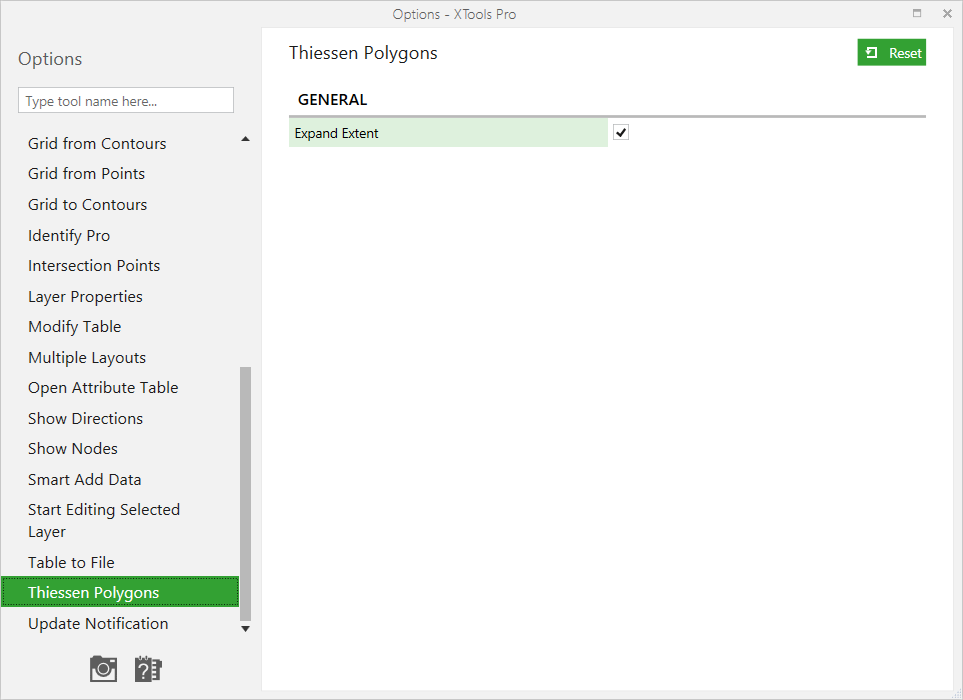This screenshot has width=963, height=700.
Task: Click the camera screenshot icon
Action: [x=103, y=669]
